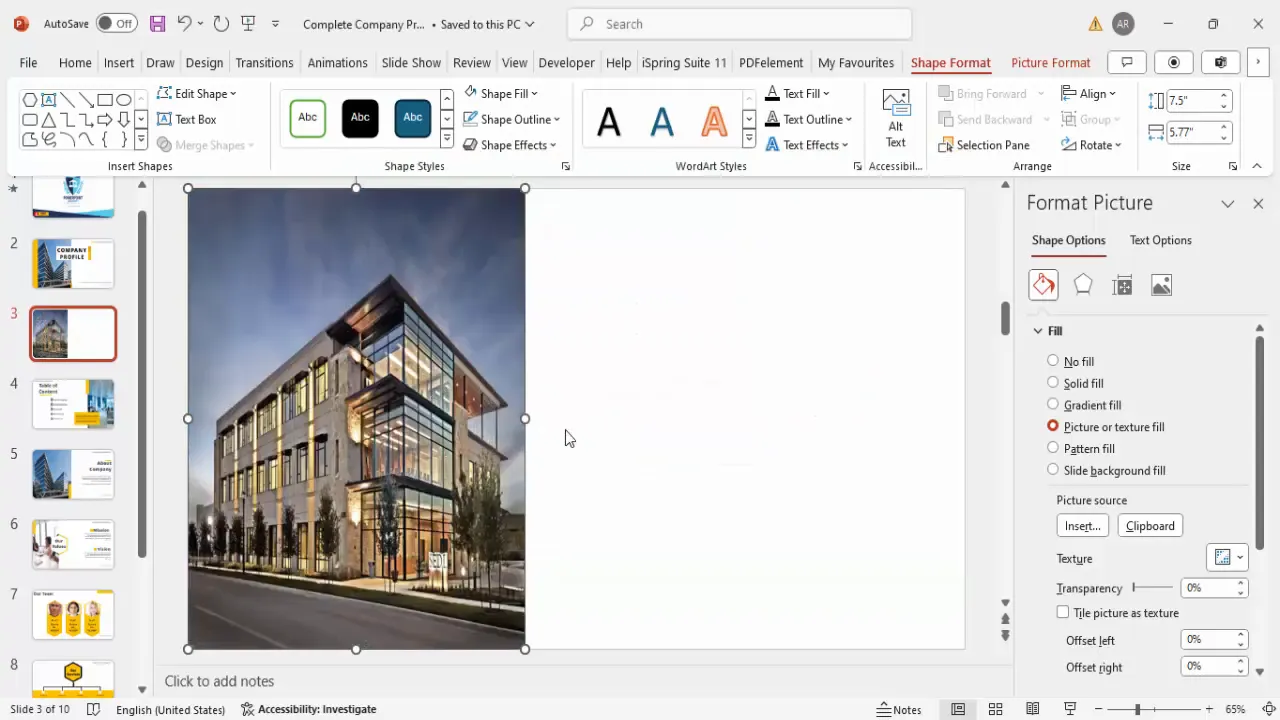Open the Animations tab
This screenshot has height=720, width=1280.
(338, 62)
